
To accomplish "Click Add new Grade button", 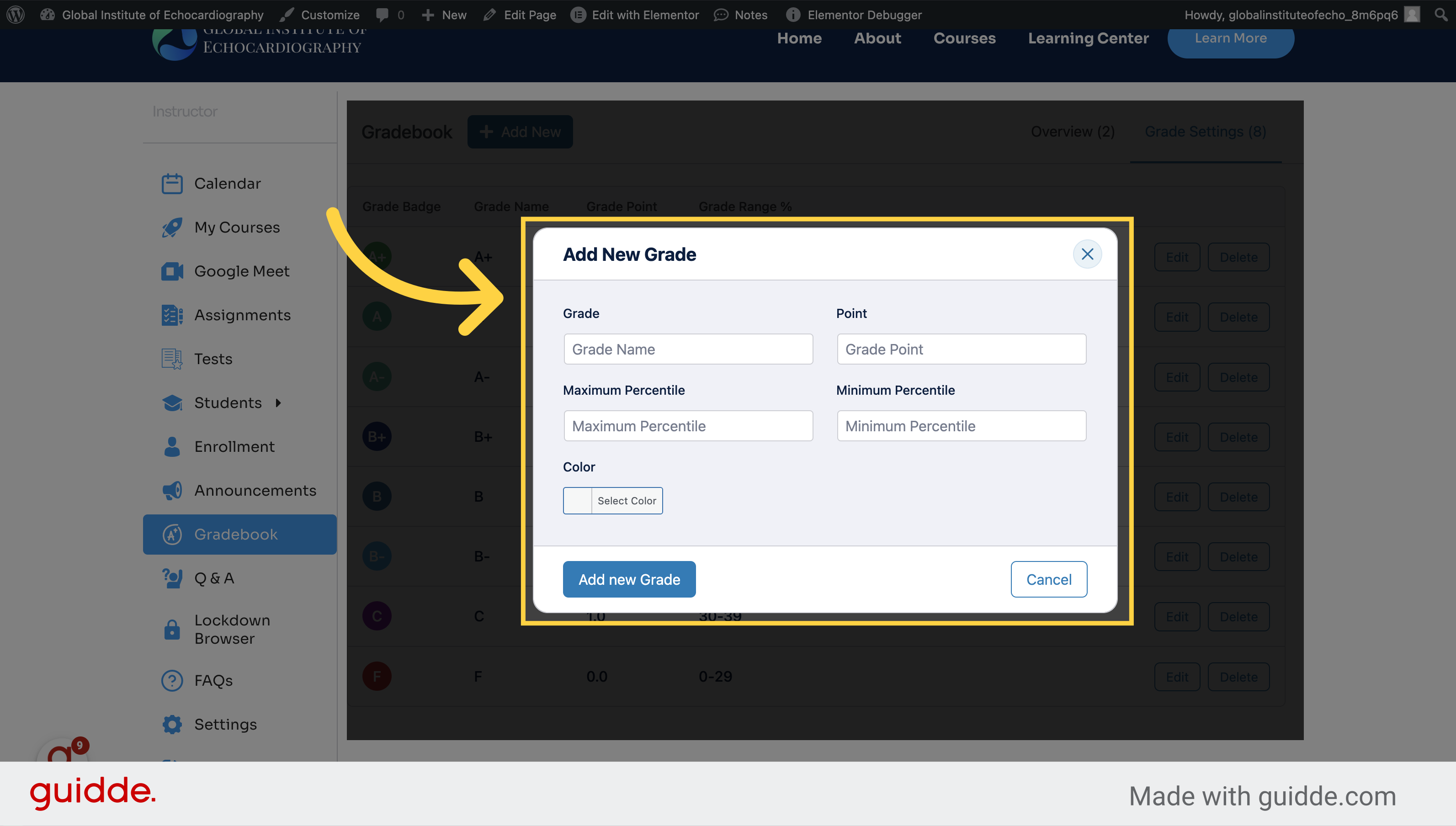I will (629, 579).
